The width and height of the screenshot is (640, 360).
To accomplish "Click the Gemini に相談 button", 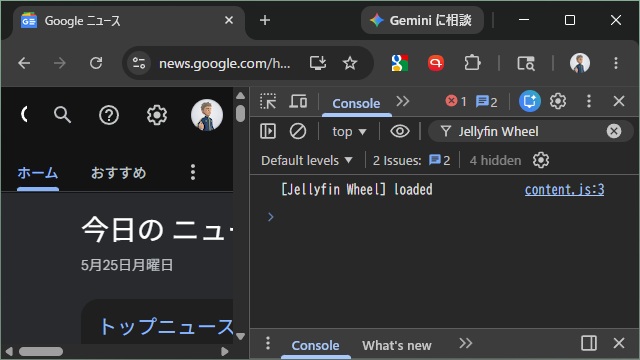I will 422,20.
